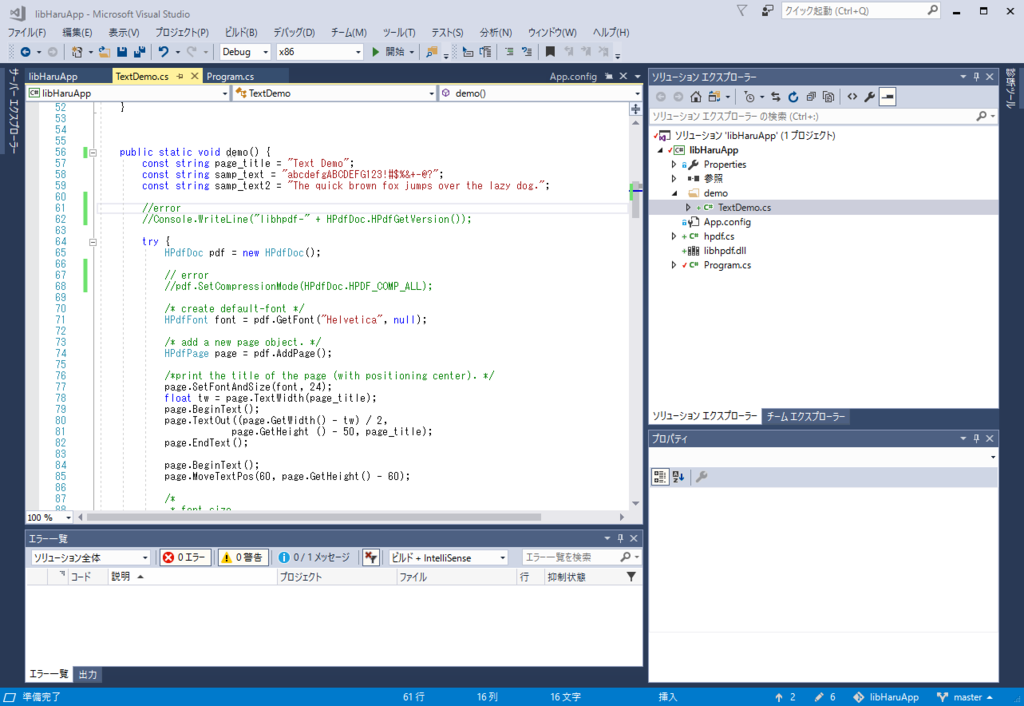Select App.config in Solution Explorer
The image size is (1024, 706).
[x=727, y=222]
